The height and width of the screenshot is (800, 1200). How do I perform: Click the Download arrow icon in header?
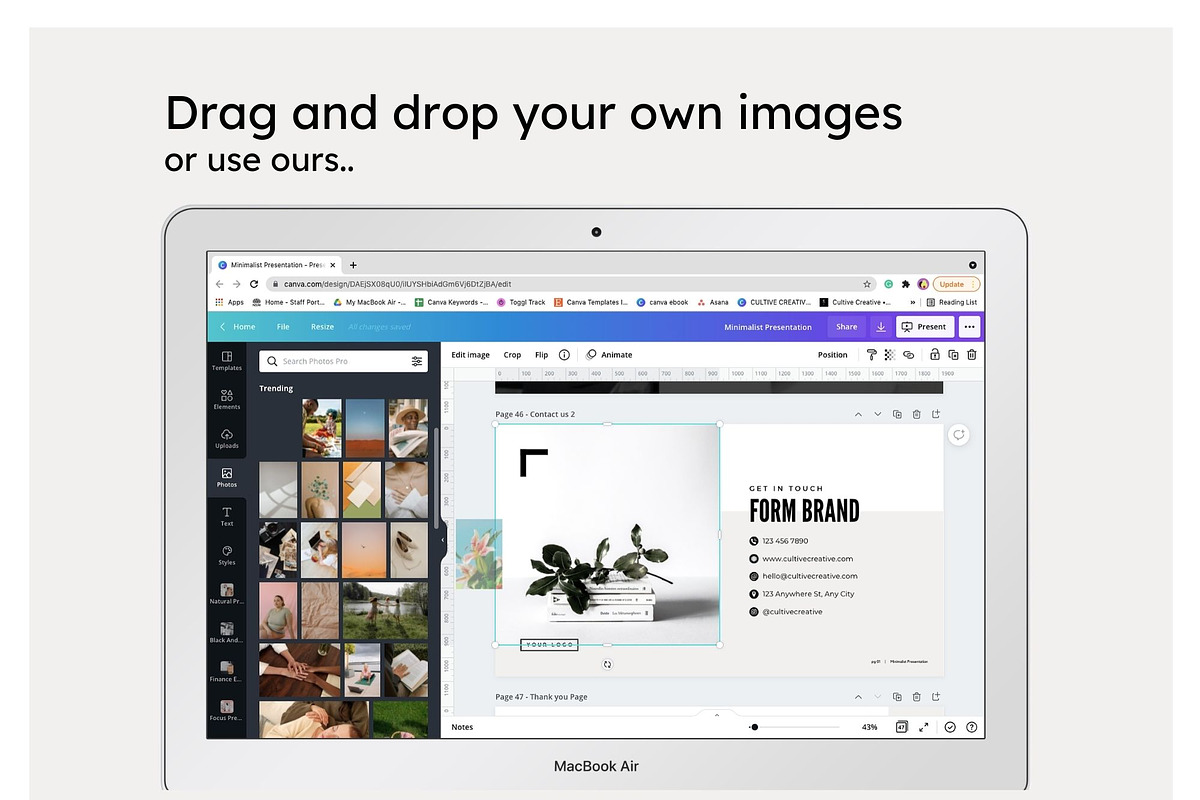coord(881,327)
